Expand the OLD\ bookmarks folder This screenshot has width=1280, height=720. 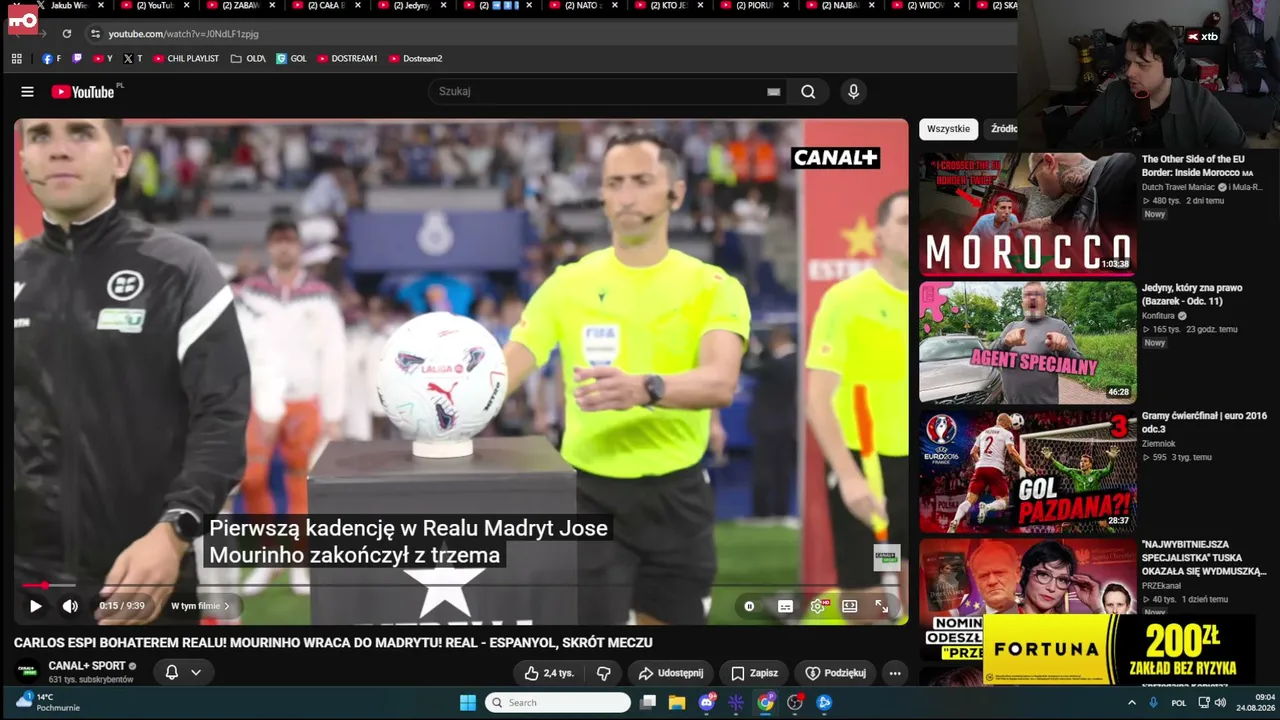tap(248, 59)
